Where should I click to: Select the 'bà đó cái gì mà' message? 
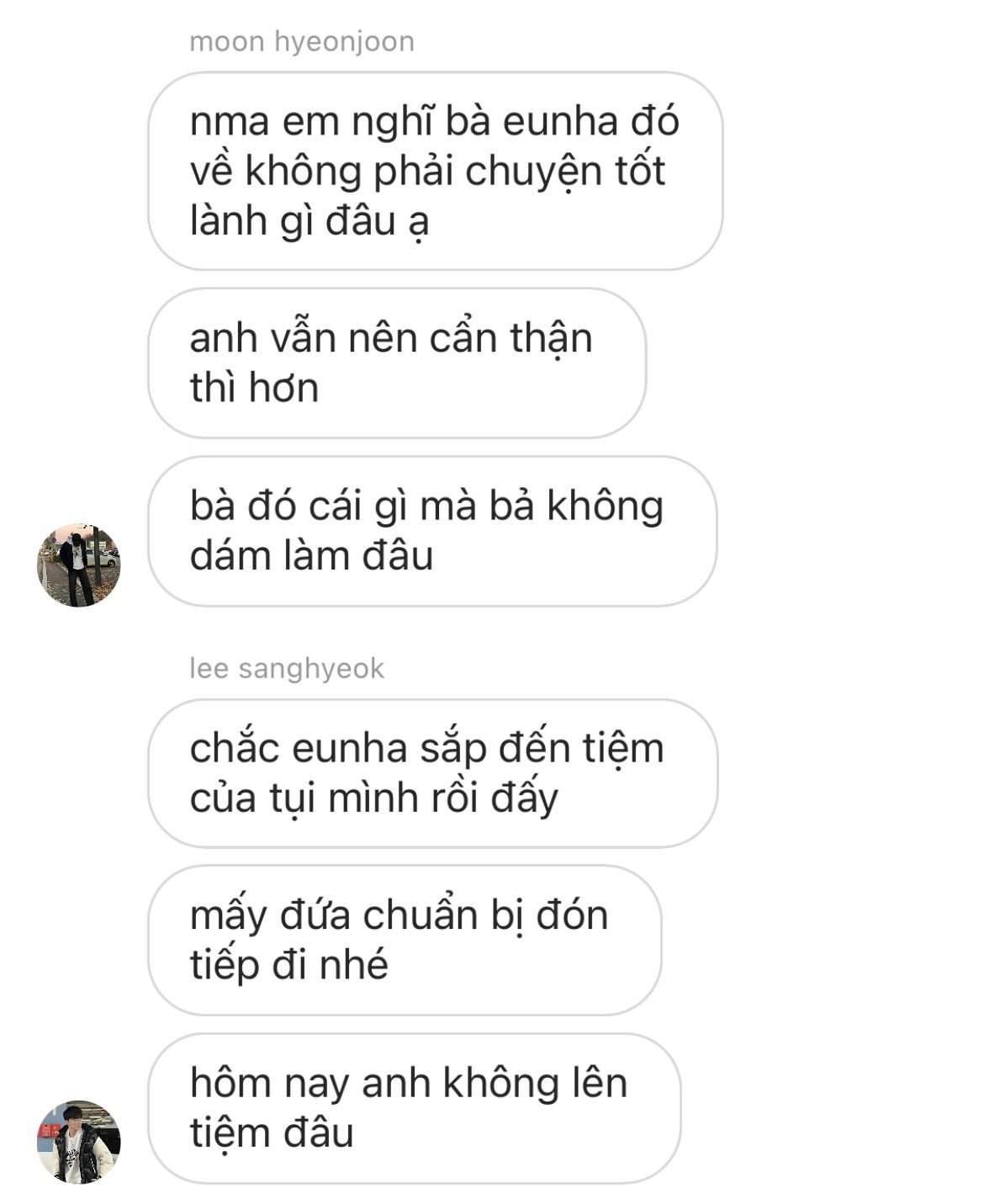[432, 531]
